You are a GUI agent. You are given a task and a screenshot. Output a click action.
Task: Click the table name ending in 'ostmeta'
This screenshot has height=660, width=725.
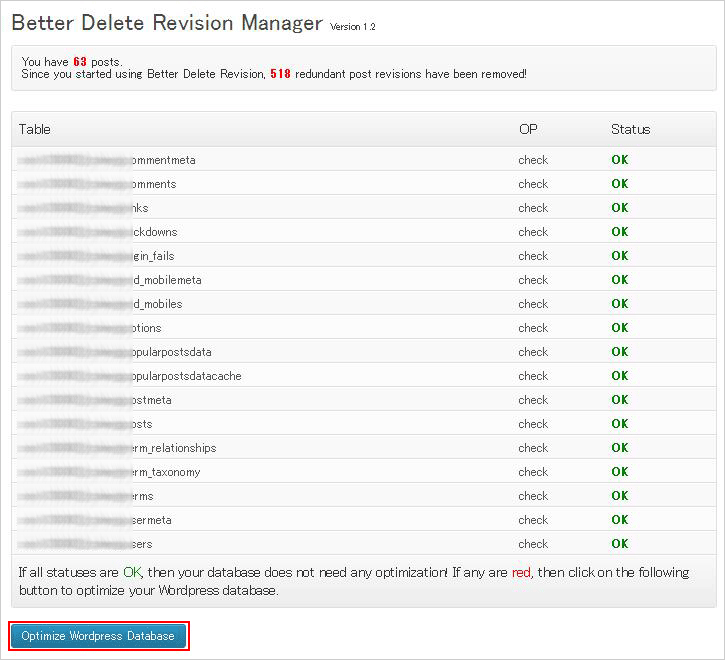(95, 401)
